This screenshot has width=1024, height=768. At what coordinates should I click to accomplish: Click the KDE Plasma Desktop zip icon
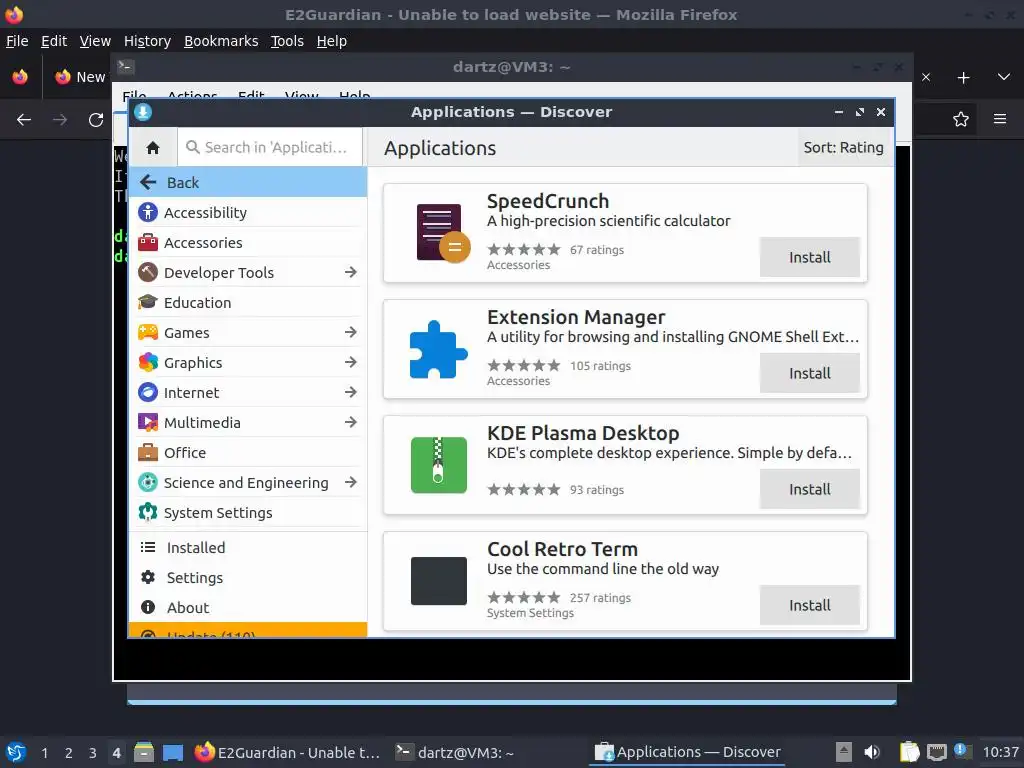tap(439, 465)
